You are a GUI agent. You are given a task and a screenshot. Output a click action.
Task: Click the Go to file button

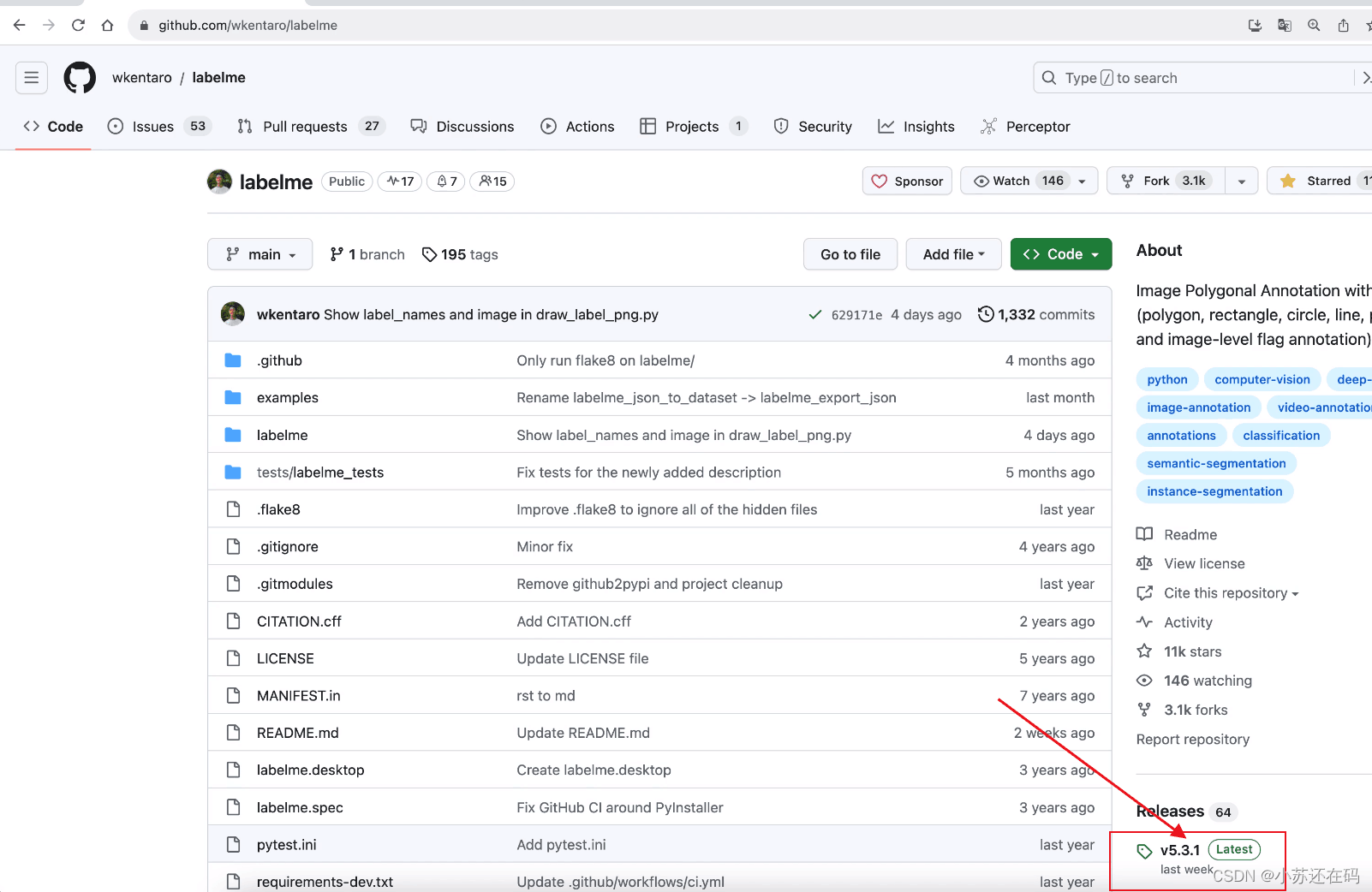point(850,254)
